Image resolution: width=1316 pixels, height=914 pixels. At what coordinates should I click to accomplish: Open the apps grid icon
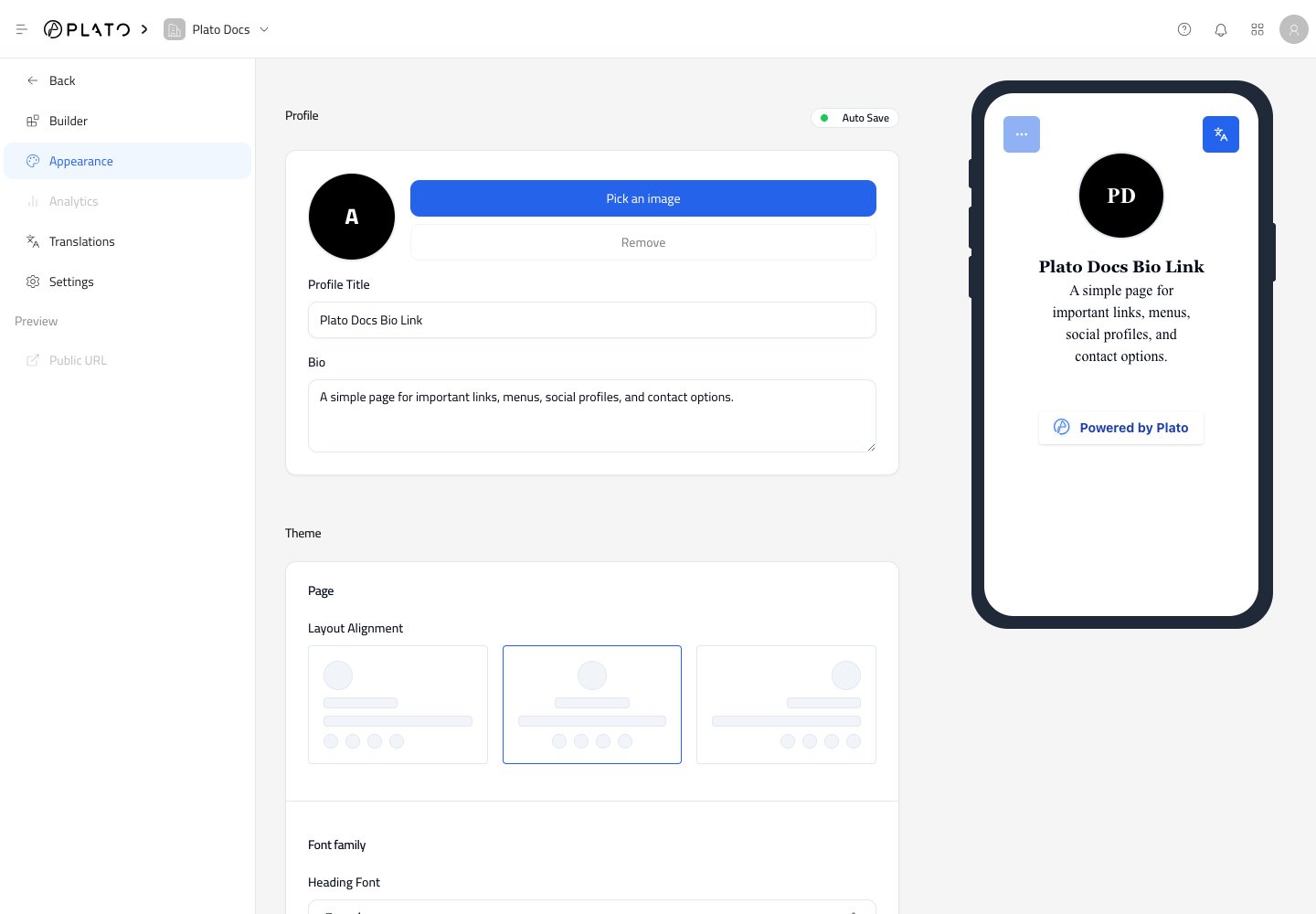click(1258, 29)
